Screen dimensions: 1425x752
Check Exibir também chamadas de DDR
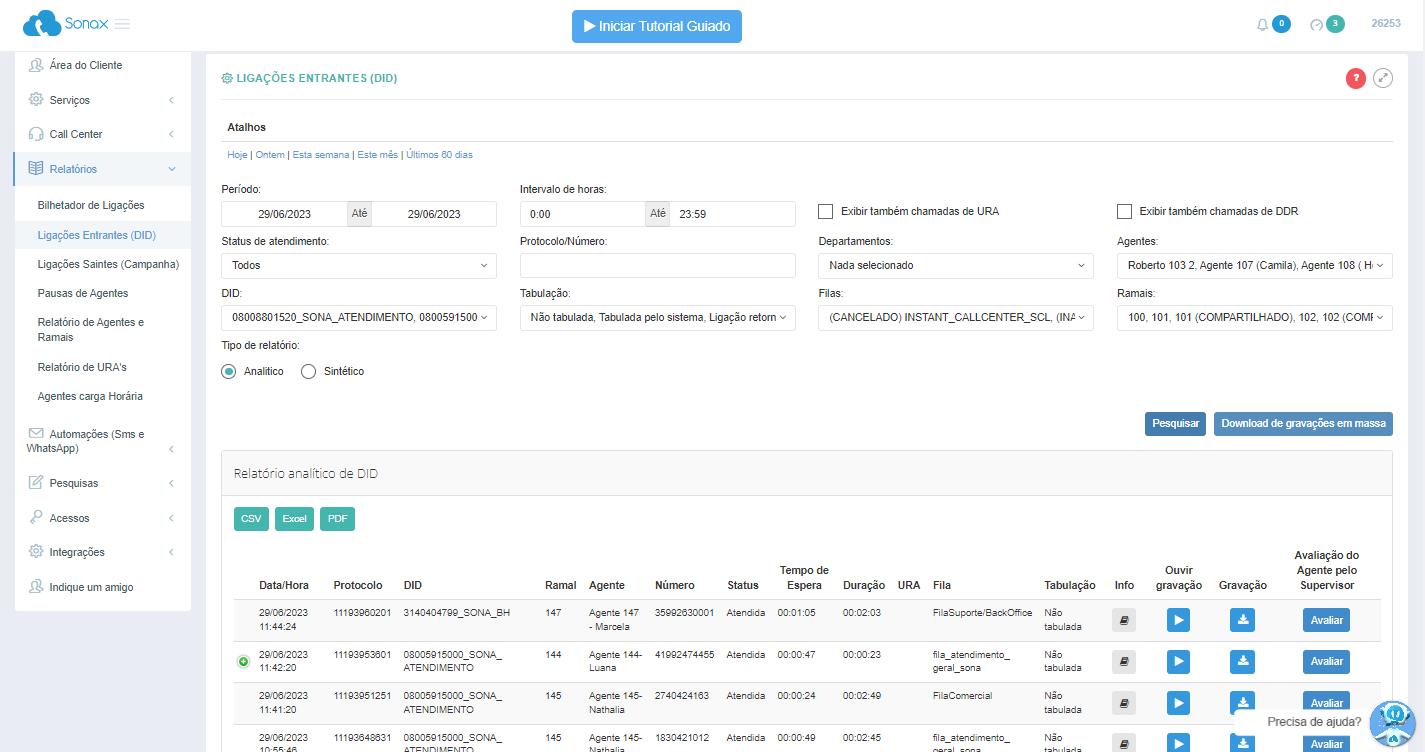pyautogui.click(x=1124, y=211)
